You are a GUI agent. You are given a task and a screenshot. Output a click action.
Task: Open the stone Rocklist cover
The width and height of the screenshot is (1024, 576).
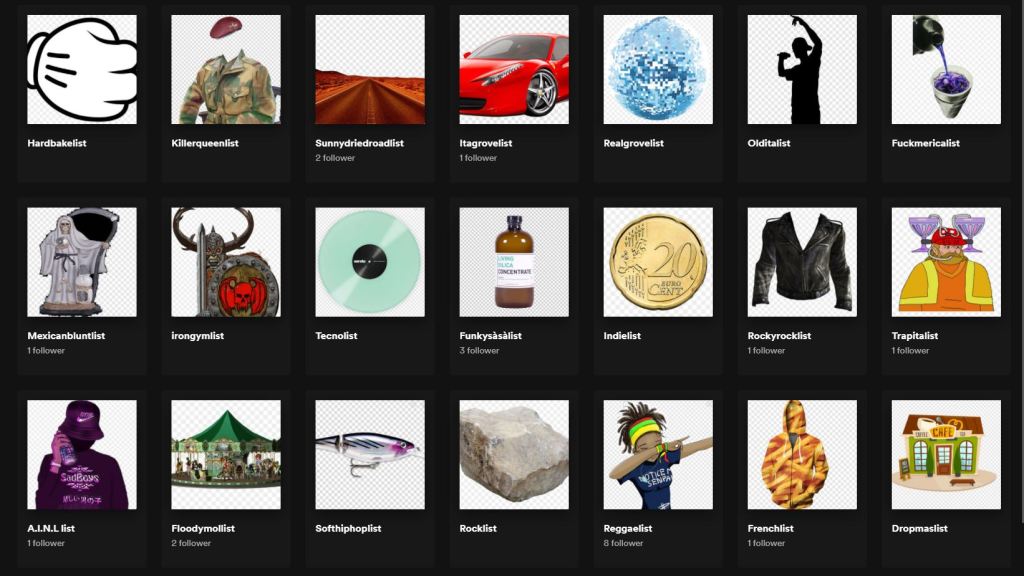click(x=514, y=455)
